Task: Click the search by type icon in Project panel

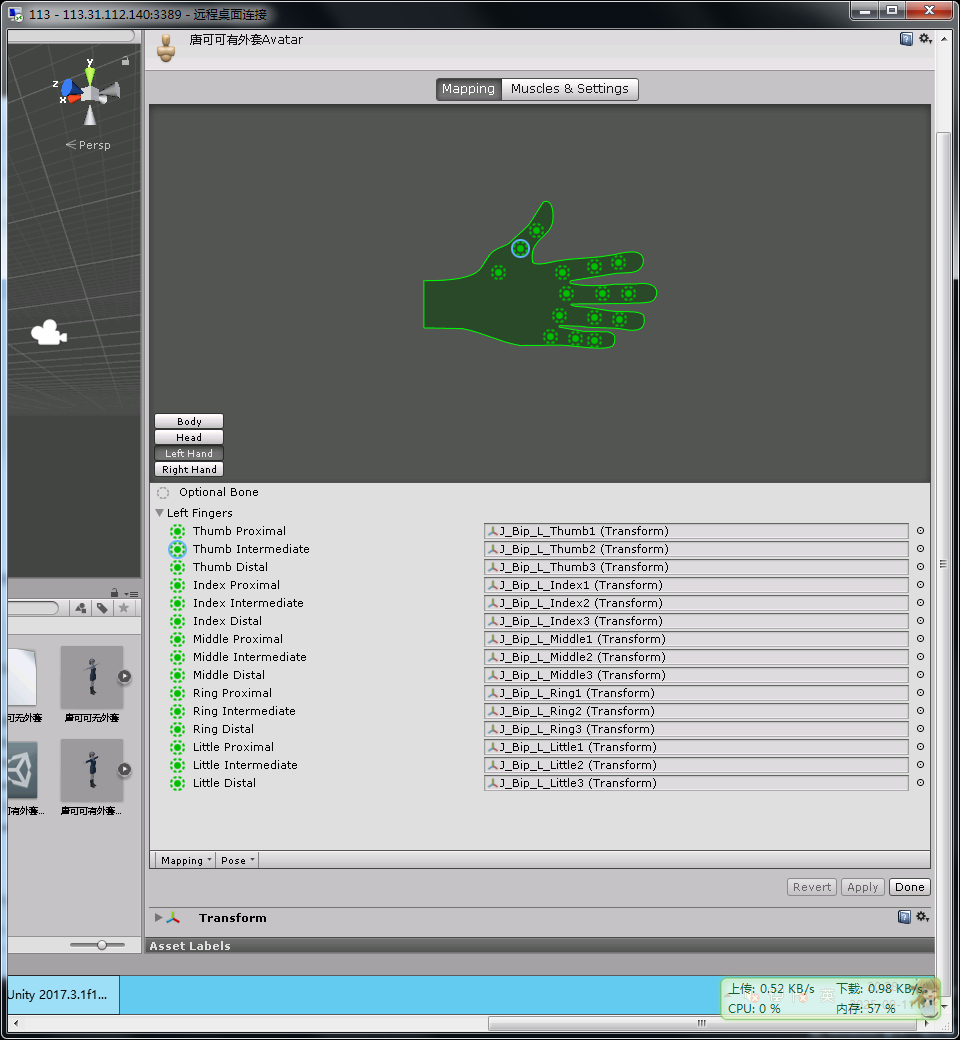Action: (x=80, y=608)
